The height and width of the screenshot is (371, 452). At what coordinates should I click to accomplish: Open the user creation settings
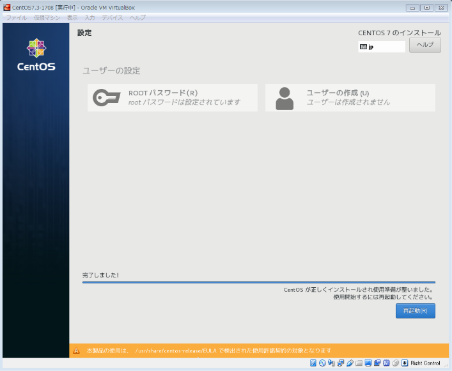pos(350,98)
